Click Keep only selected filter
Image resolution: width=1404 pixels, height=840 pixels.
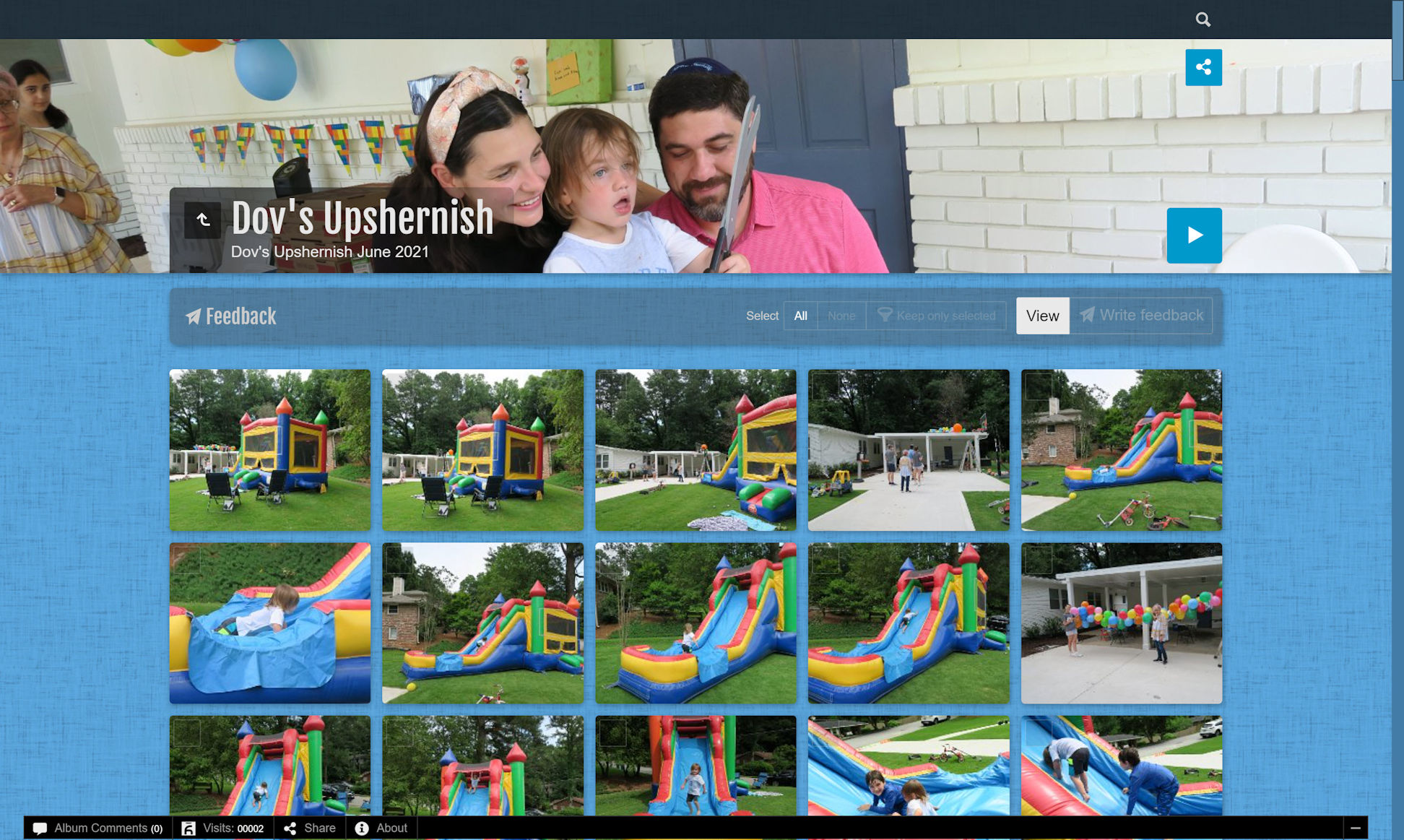tap(936, 316)
